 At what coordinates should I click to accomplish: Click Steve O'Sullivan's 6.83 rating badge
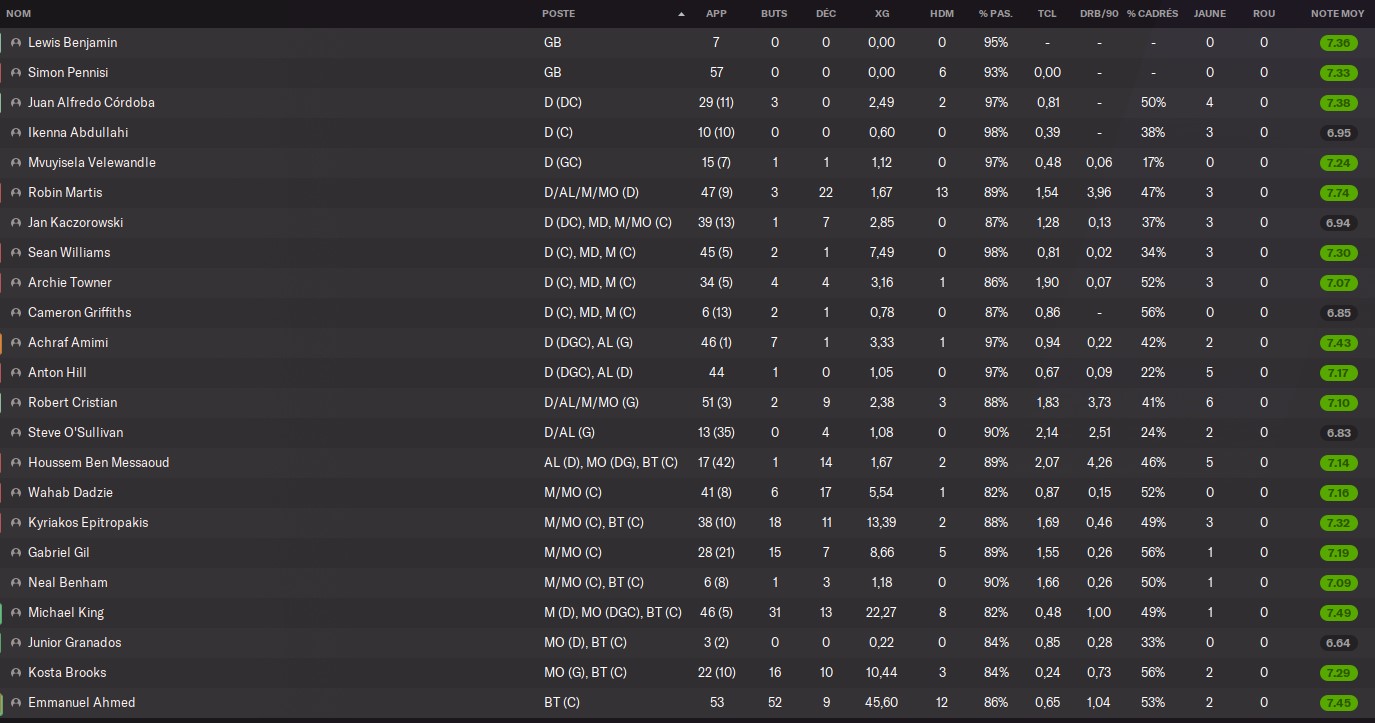[1338, 433]
